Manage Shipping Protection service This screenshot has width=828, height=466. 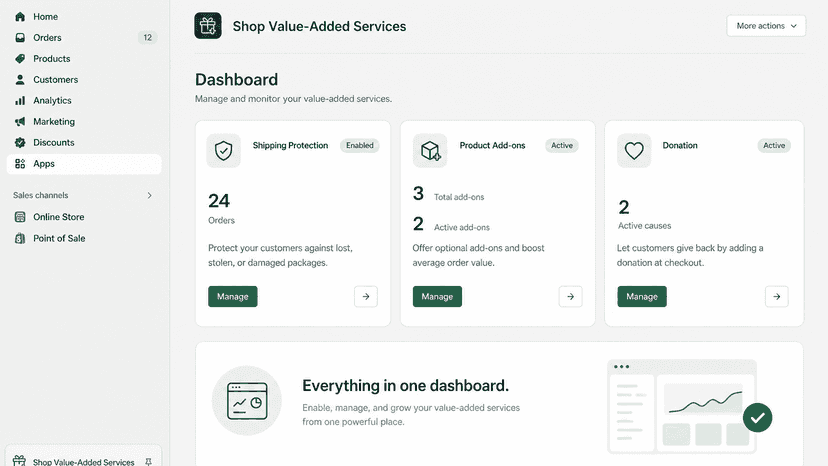(x=232, y=296)
